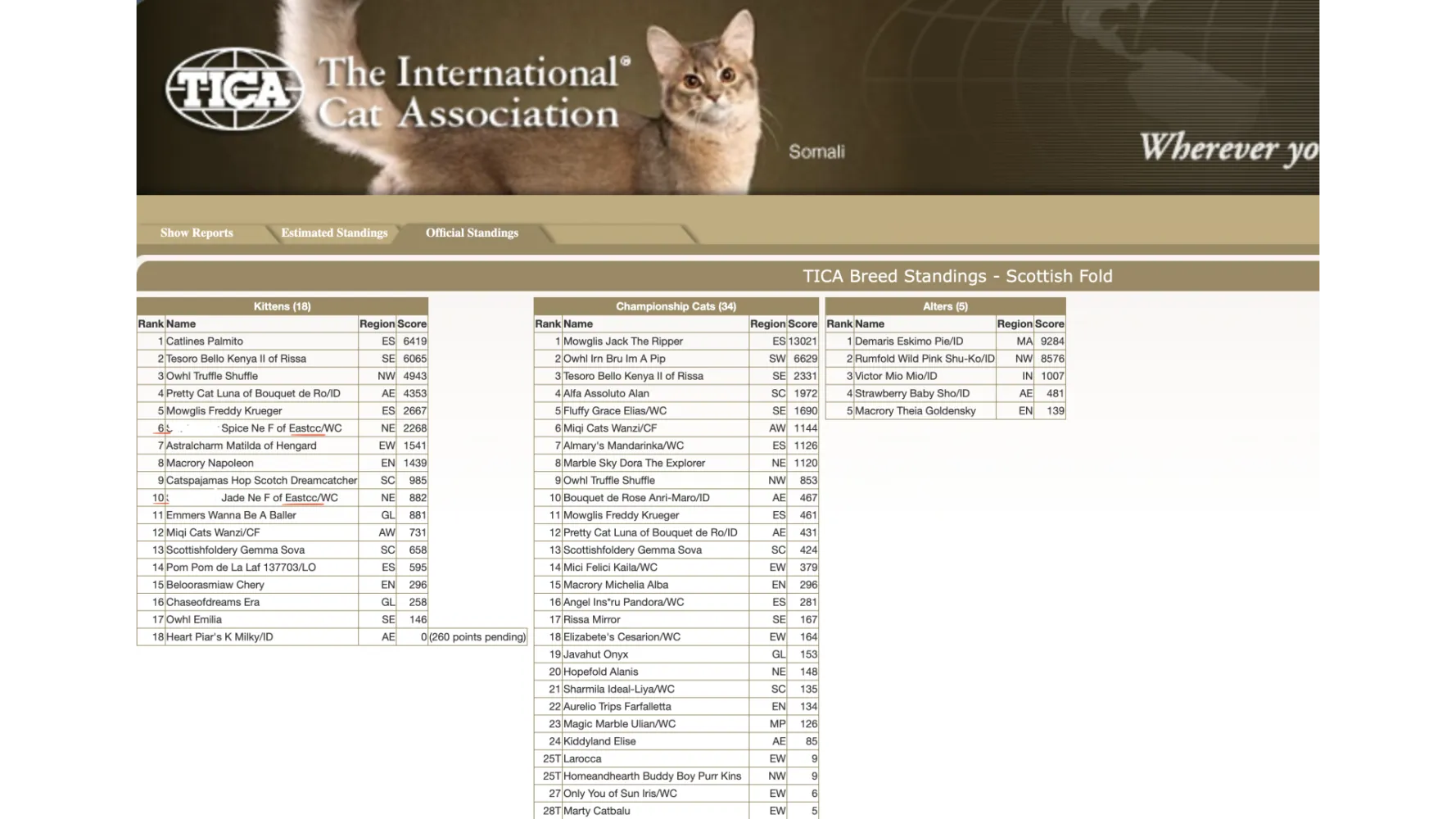This screenshot has height=819, width=1456.
Task: Select Mici Felici Kaila/WC row
Action: (676, 568)
